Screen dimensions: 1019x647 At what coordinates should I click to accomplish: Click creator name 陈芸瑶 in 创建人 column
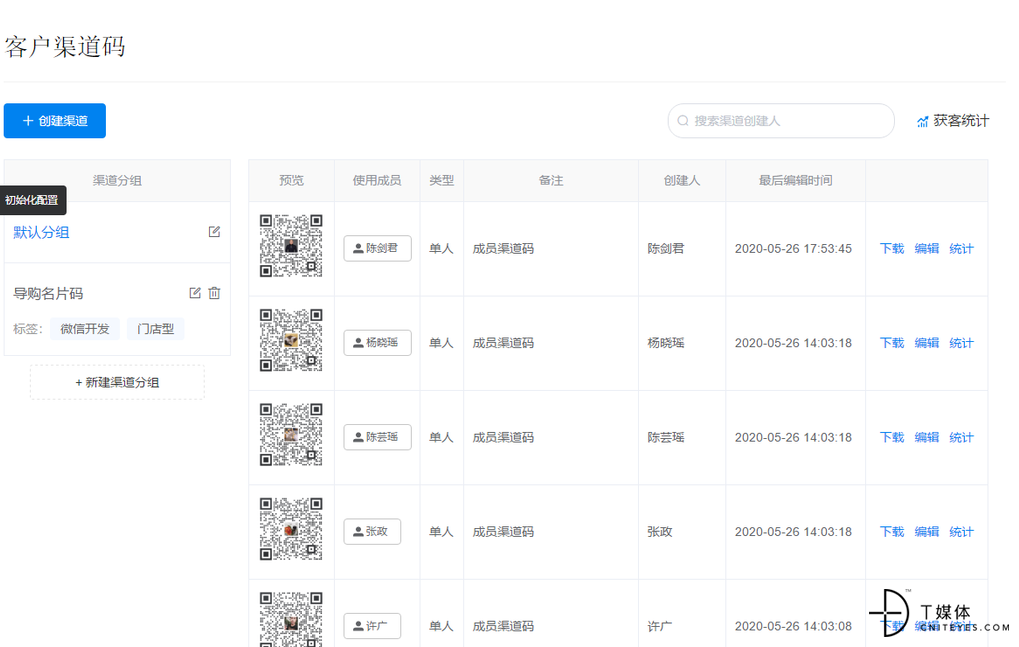point(665,437)
